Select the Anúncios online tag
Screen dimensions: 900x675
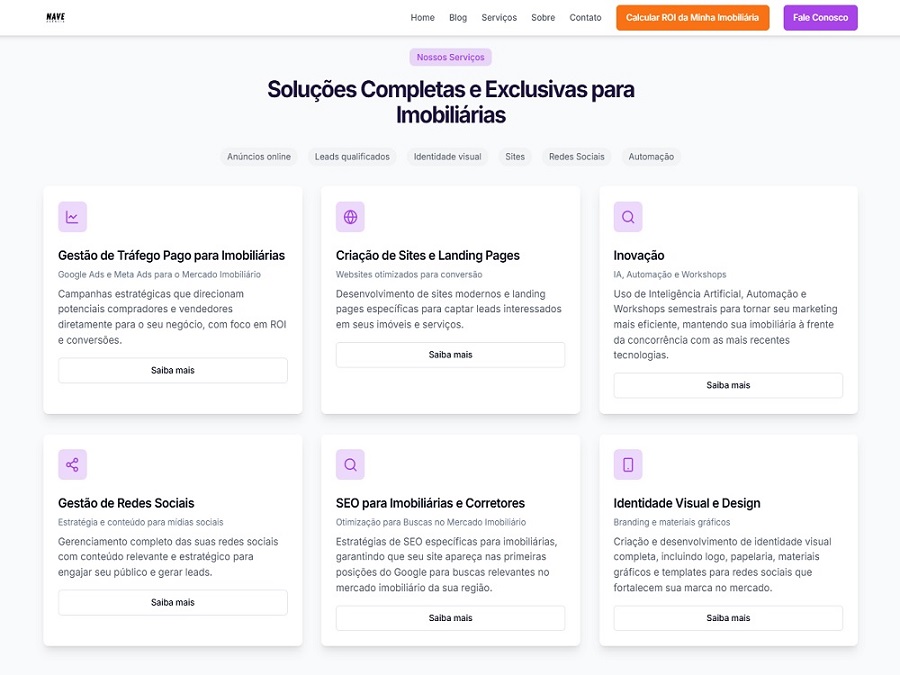click(259, 157)
